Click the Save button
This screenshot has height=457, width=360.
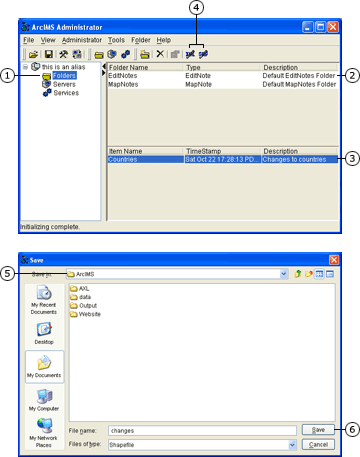(318, 430)
